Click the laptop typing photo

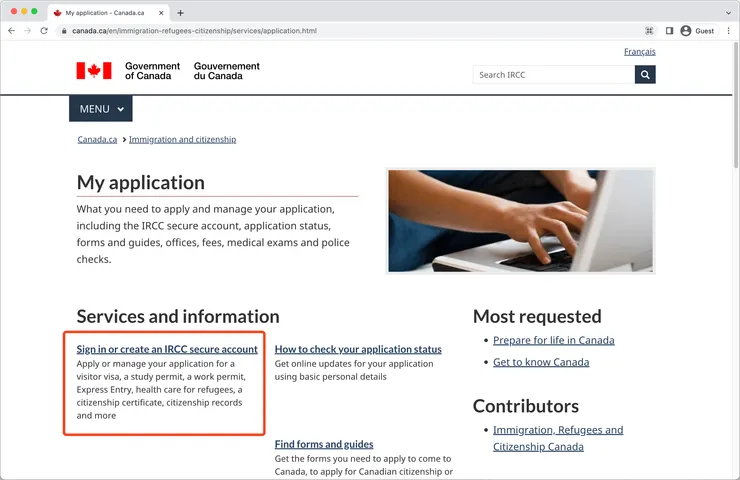521,221
